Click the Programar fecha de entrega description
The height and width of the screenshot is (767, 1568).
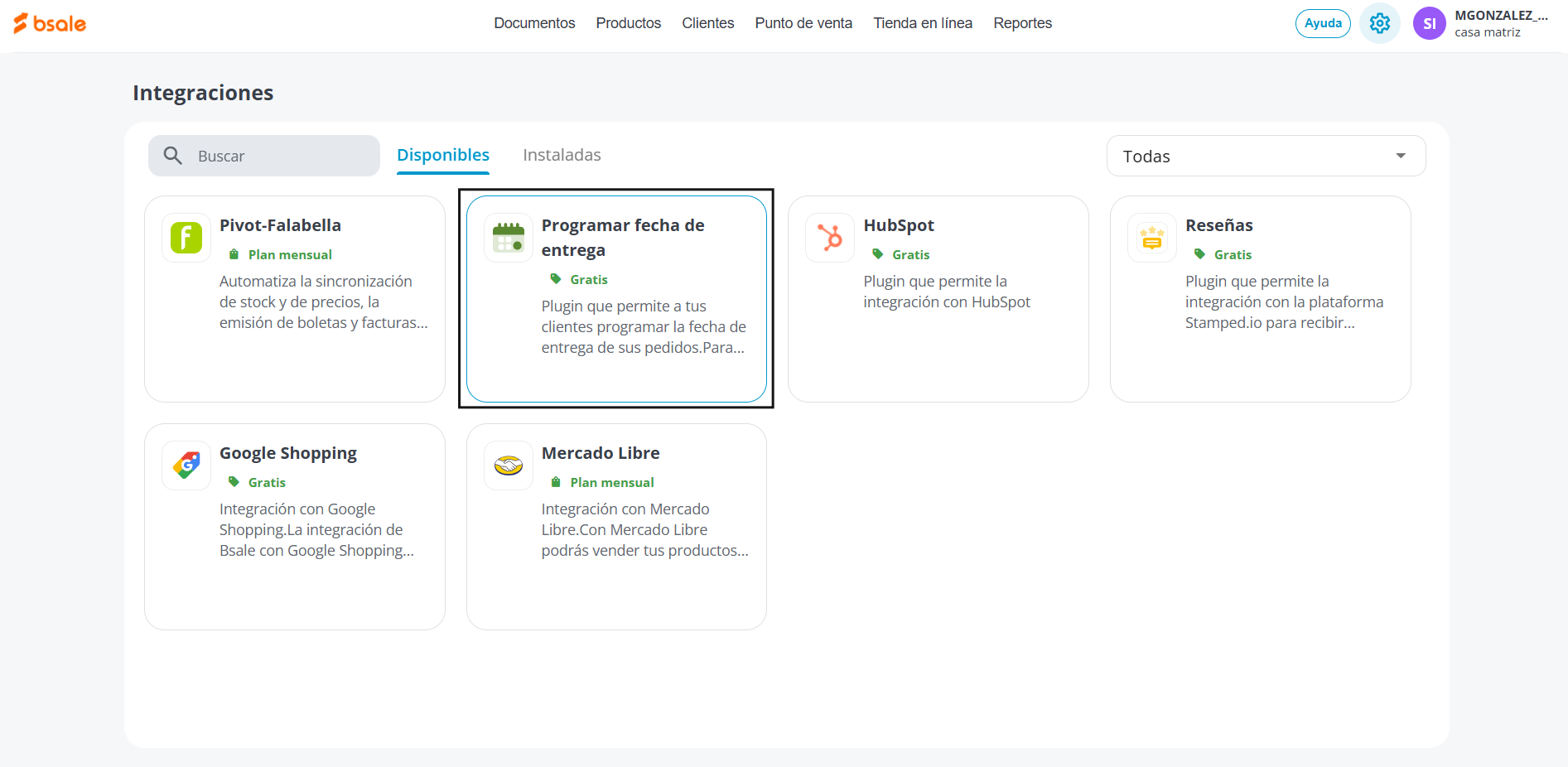click(x=644, y=327)
